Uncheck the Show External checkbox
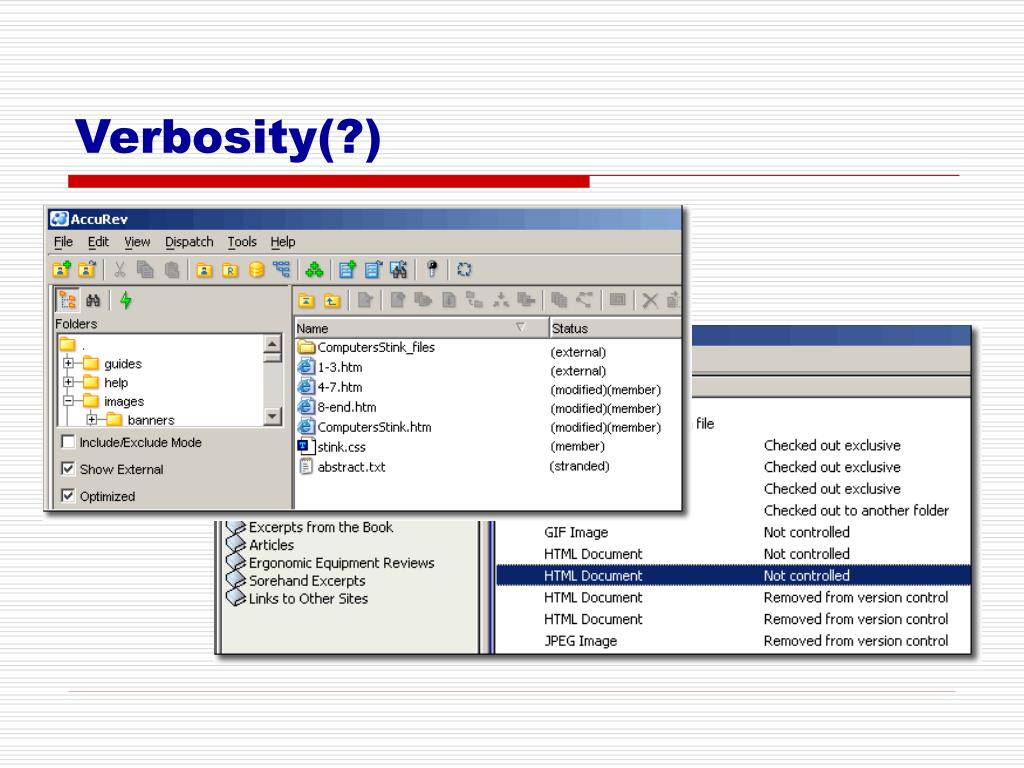Viewport: 1024px width, 768px height. (67, 469)
